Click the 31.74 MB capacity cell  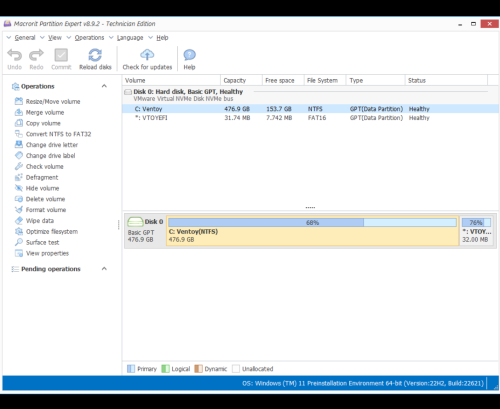[x=237, y=118]
